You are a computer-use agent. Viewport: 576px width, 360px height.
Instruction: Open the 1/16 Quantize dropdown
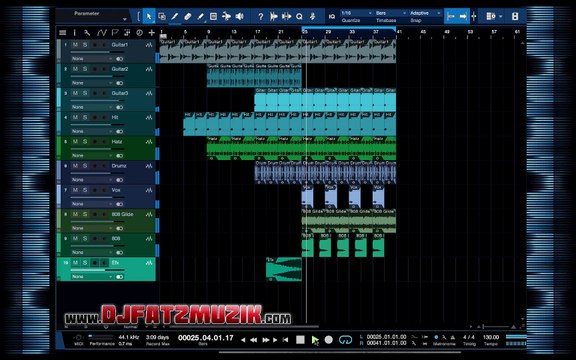tap(356, 13)
